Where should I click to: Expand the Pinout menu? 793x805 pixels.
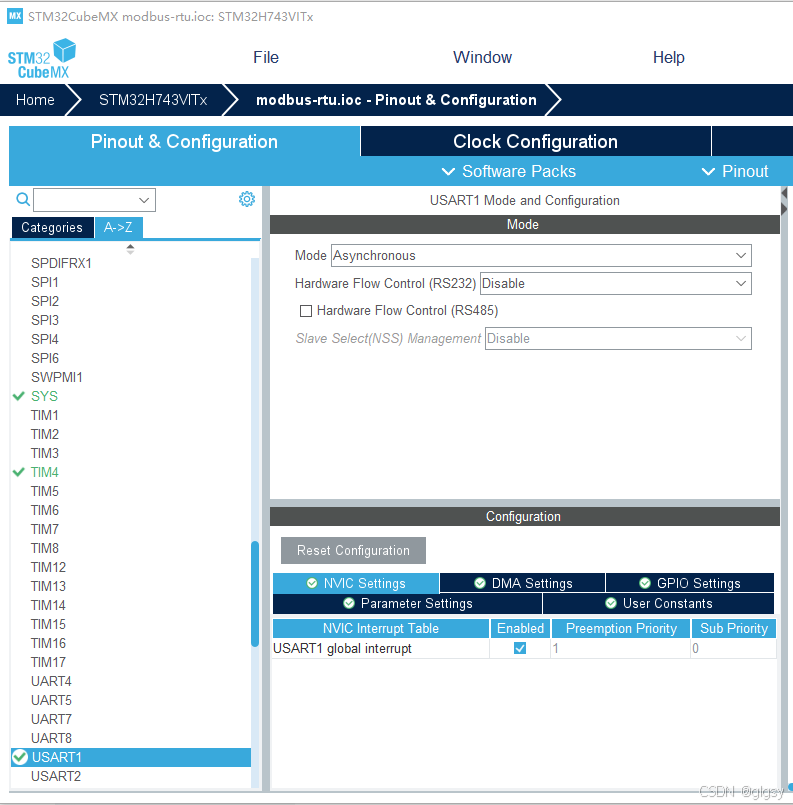point(734,171)
